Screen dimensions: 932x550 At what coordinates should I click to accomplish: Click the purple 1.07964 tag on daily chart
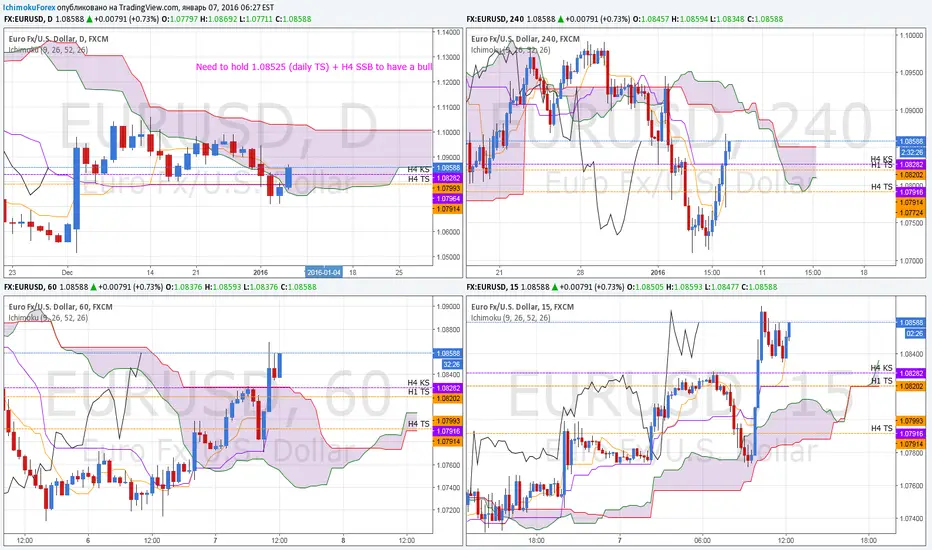point(448,199)
